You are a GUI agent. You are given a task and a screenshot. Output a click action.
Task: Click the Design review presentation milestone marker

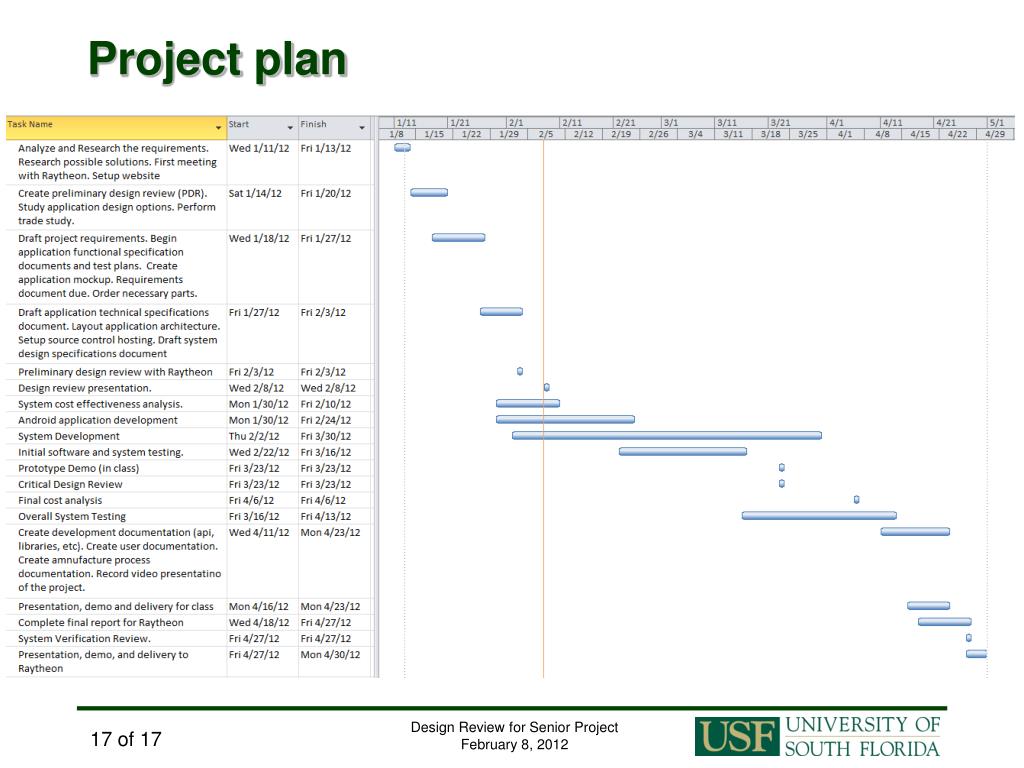tap(547, 387)
